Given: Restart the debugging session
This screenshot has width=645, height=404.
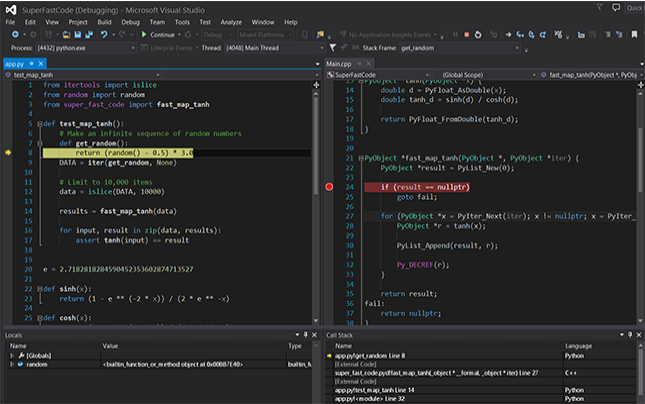Looking at the screenshot, I should click(x=478, y=35).
